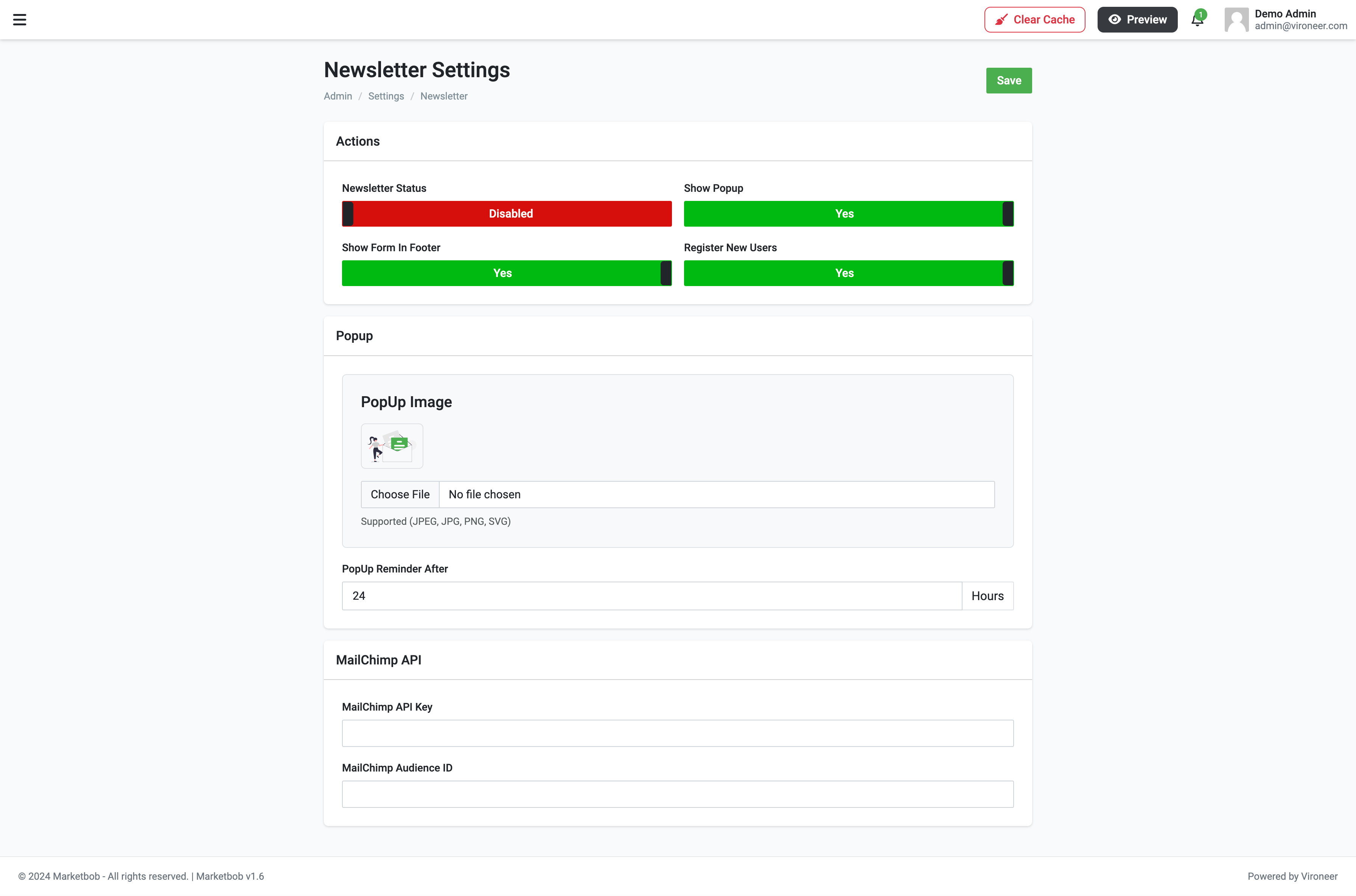This screenshot has width=1356, height=896.
Task: Click the eye icon on Preview button
Action: pos(1114,19)
